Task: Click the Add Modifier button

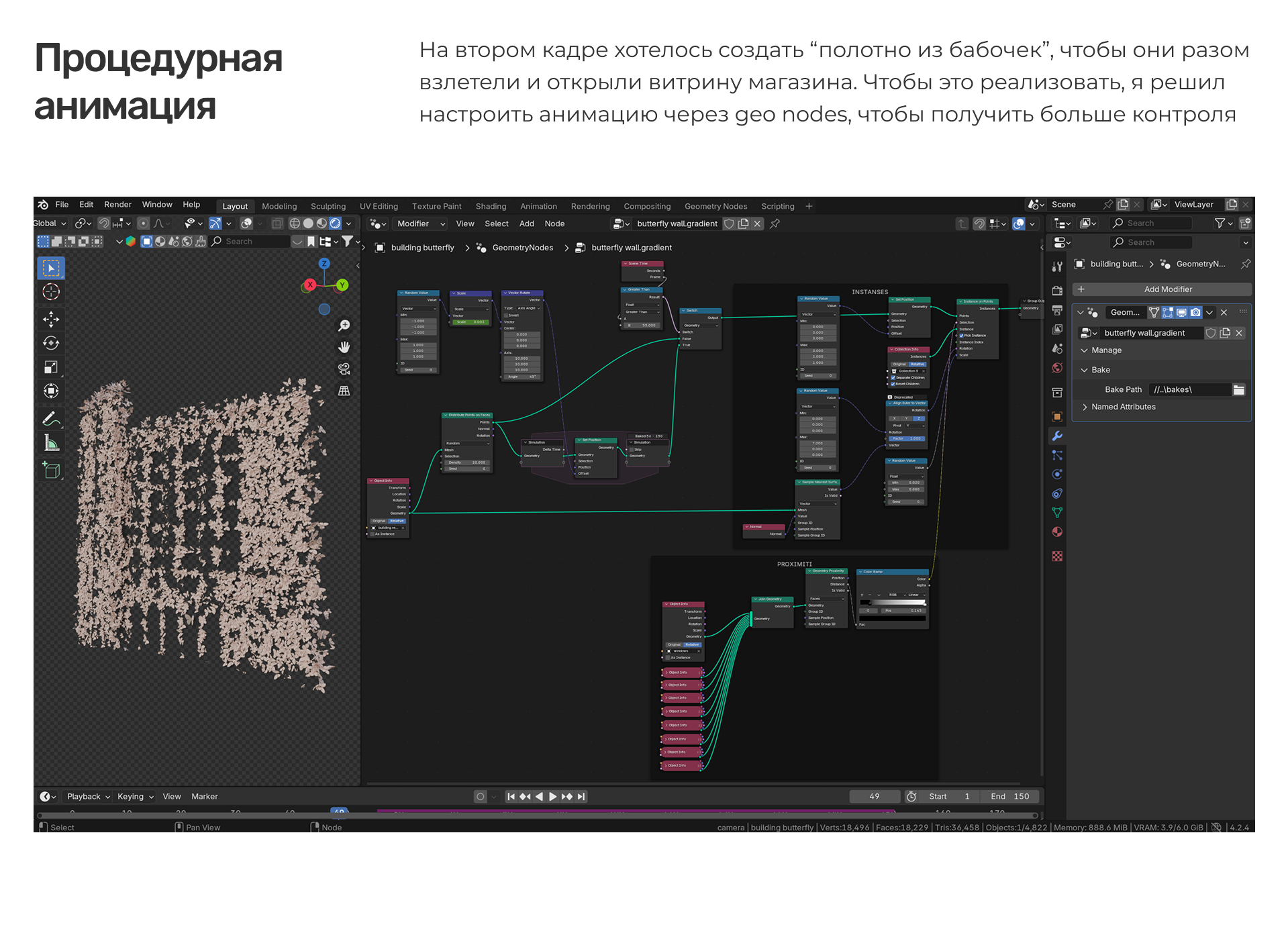Action: pos(1167,289)
